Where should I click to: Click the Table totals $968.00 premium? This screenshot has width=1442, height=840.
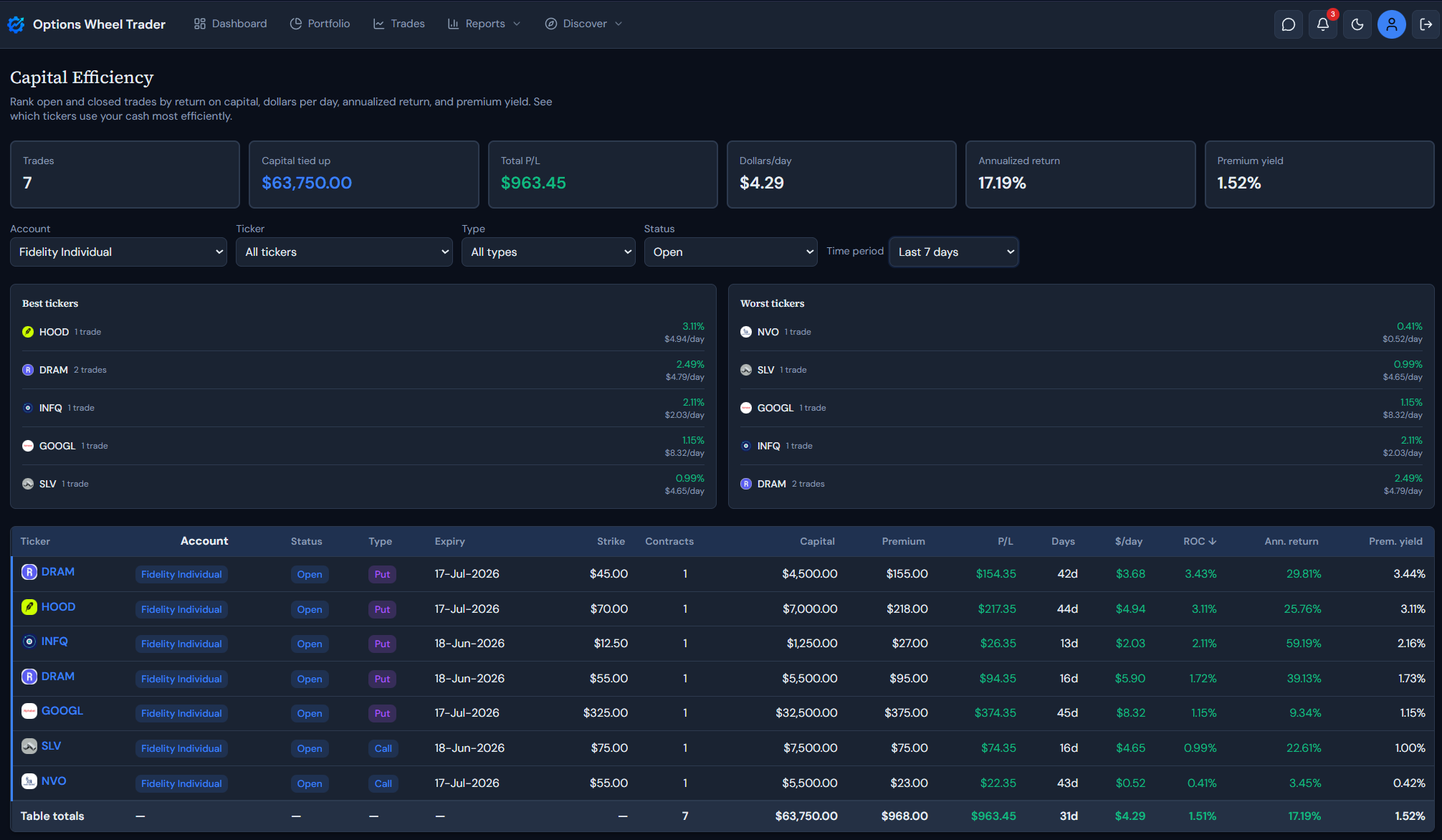904,816
